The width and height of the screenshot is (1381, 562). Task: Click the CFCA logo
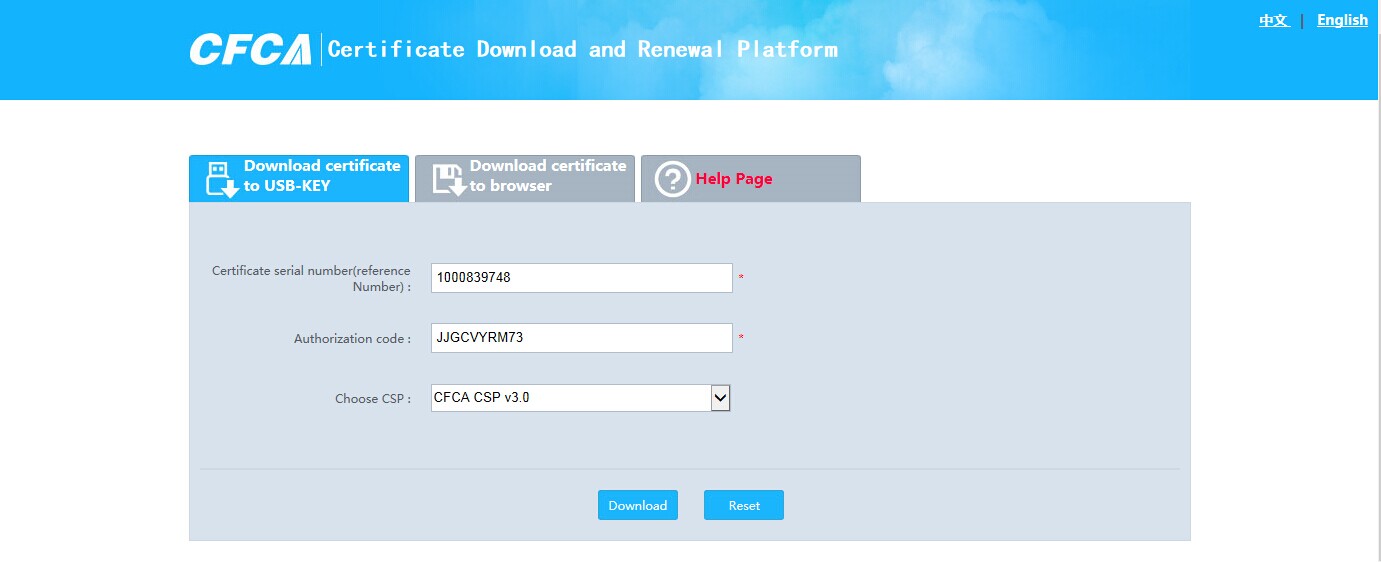pos(251,49)
